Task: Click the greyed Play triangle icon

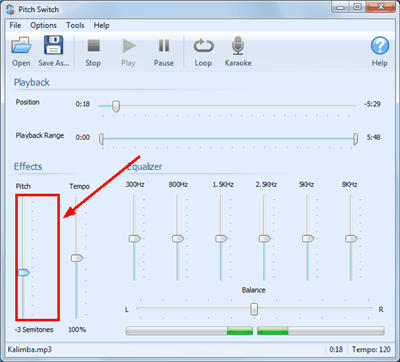Action: pos(129,46)
